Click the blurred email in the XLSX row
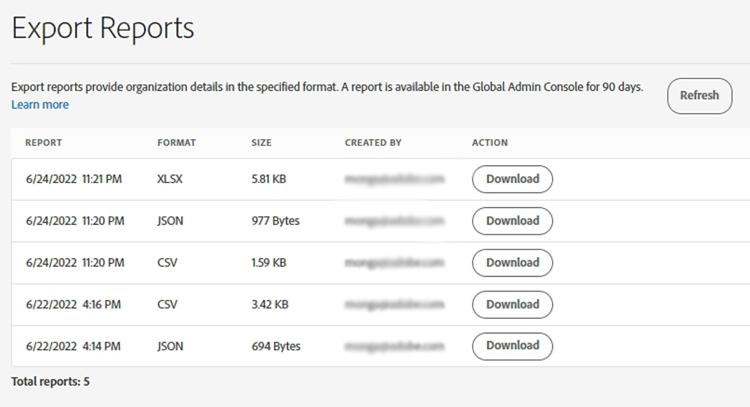Image resolution: width=750 pixels, height=407 pixels. [x=392, y=180]
